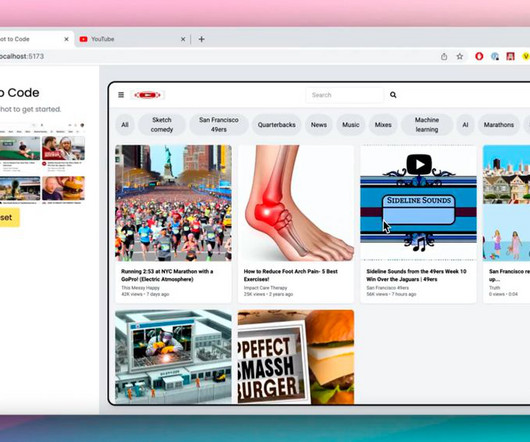
Task: Click '42K views · 7 days ago' text
Action: [145, 294]
